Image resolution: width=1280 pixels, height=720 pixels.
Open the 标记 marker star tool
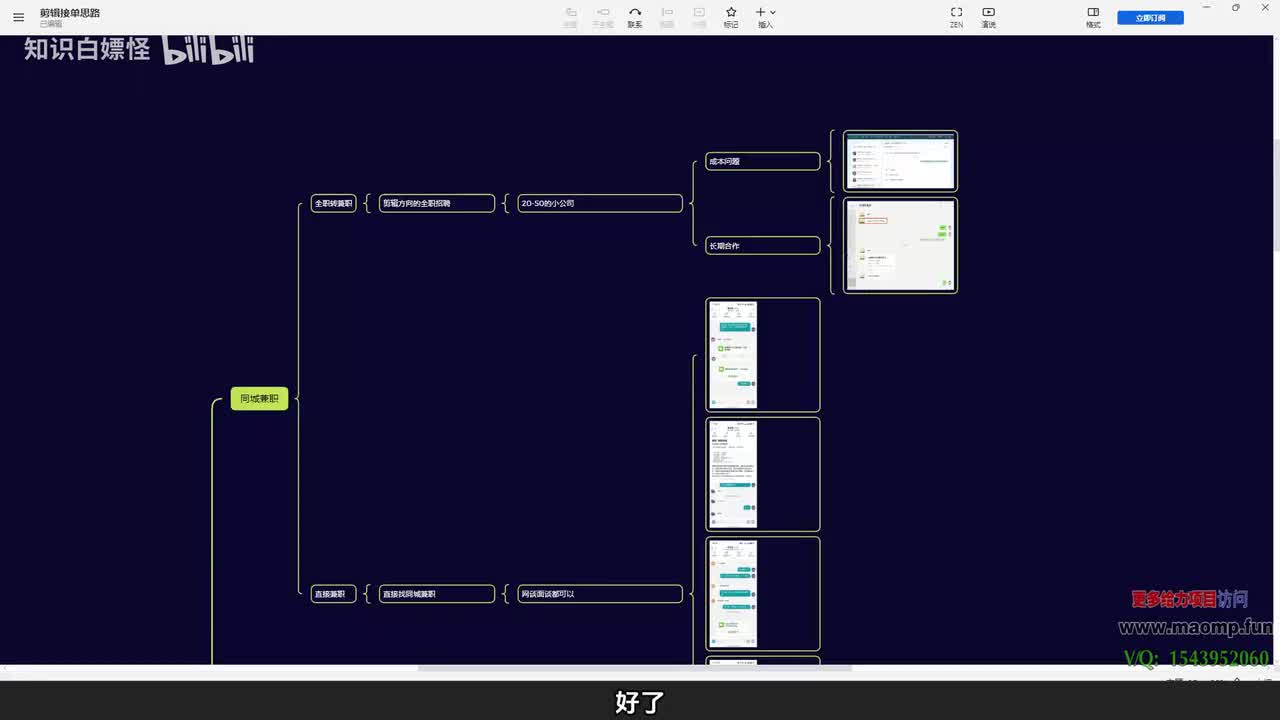pyautogui.click(x=731, y=17)
